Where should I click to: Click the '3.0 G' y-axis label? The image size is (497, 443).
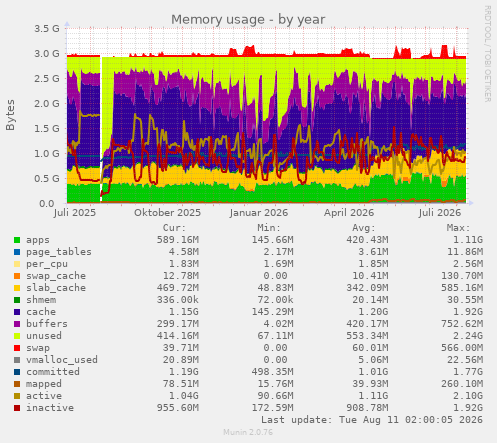click(47, 54)
